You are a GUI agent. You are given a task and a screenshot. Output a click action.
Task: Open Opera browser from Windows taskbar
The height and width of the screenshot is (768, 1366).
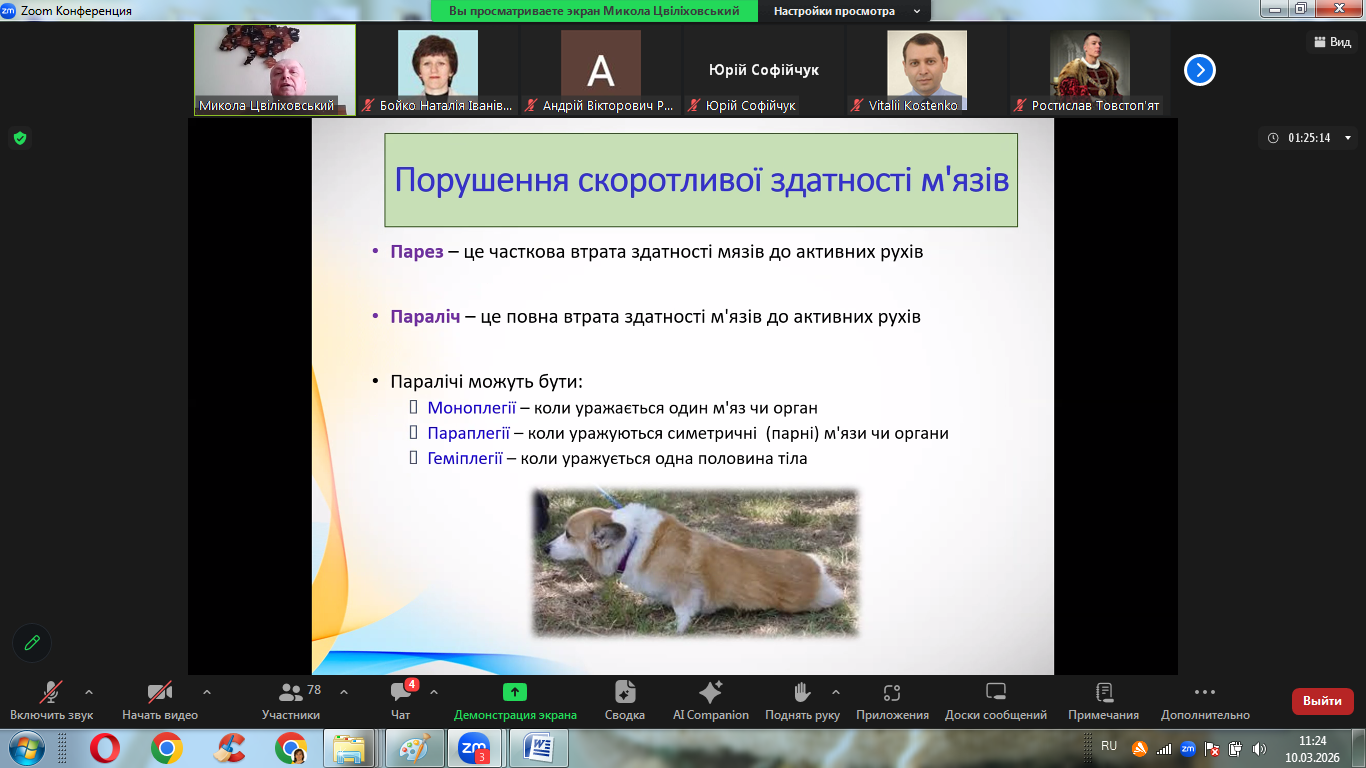tap(104, 747)
